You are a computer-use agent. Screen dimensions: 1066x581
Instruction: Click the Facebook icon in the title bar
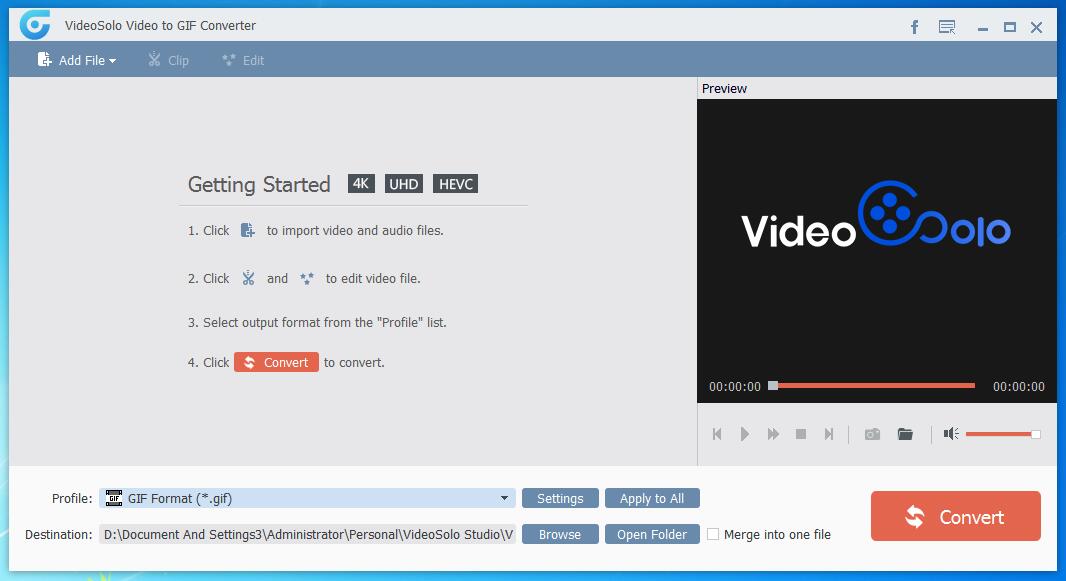(x=914, y=27)
